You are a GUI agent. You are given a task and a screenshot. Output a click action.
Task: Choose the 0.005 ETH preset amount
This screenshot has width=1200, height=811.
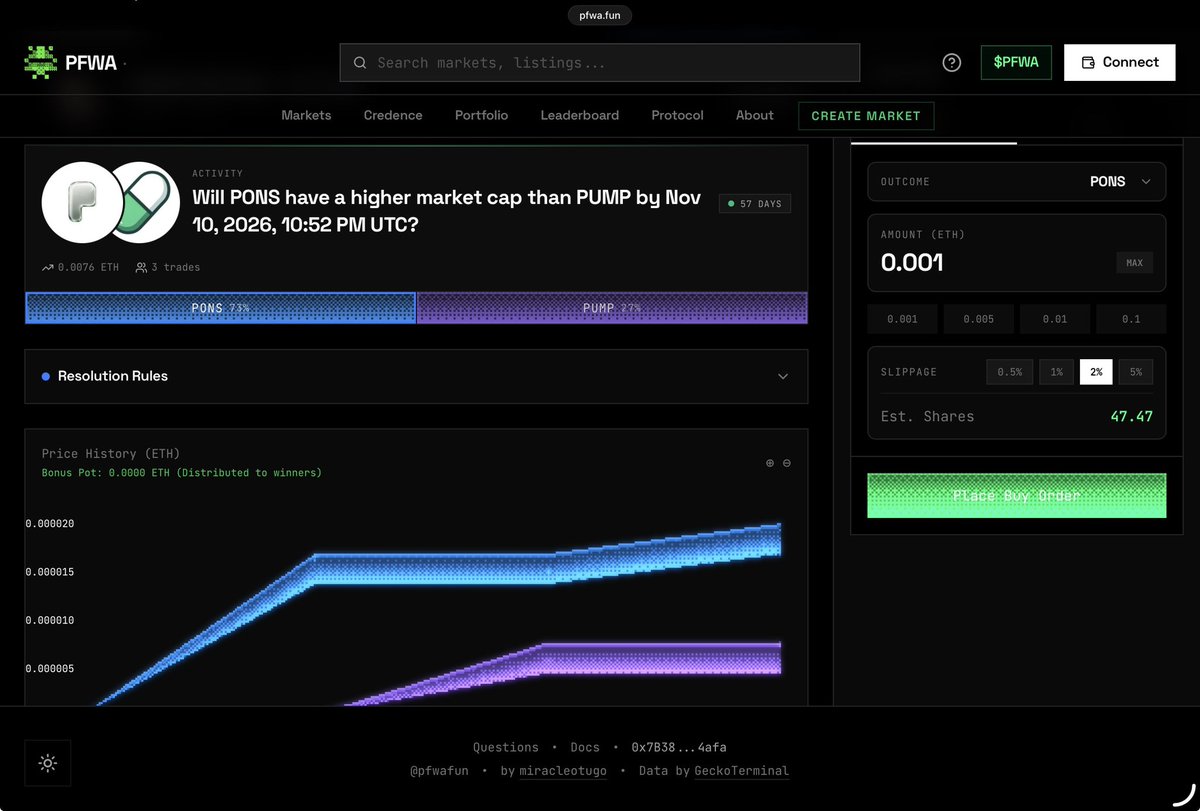coord(978,319)
